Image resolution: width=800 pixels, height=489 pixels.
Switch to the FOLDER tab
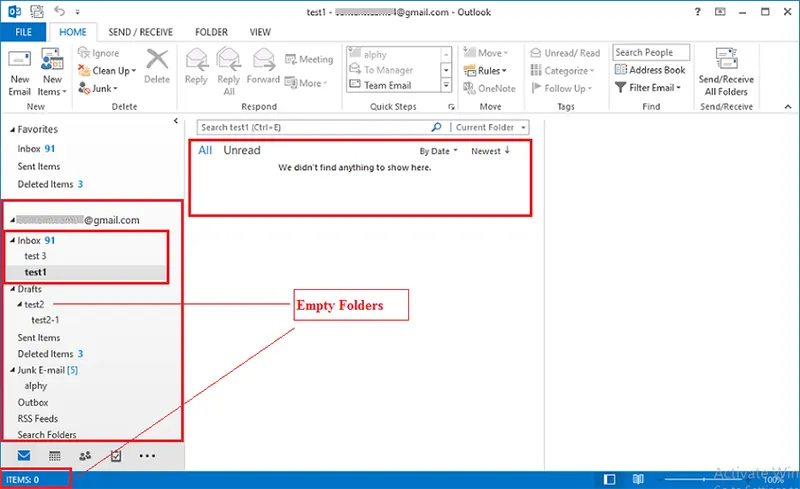coord(211,32)
